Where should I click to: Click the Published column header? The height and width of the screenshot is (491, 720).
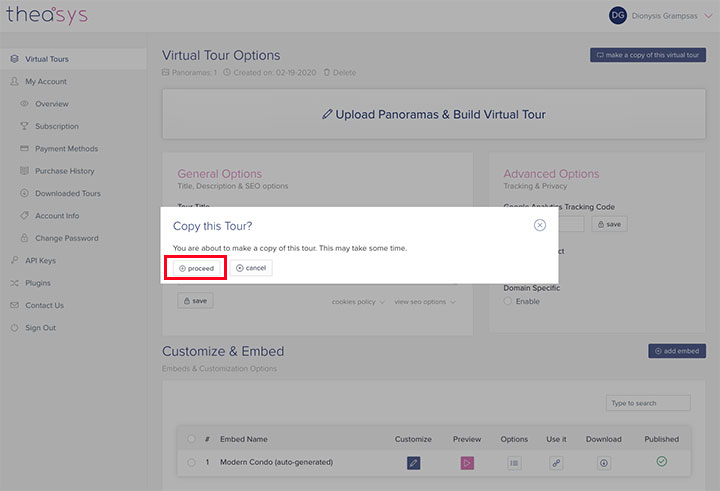[x=661, y=439]
